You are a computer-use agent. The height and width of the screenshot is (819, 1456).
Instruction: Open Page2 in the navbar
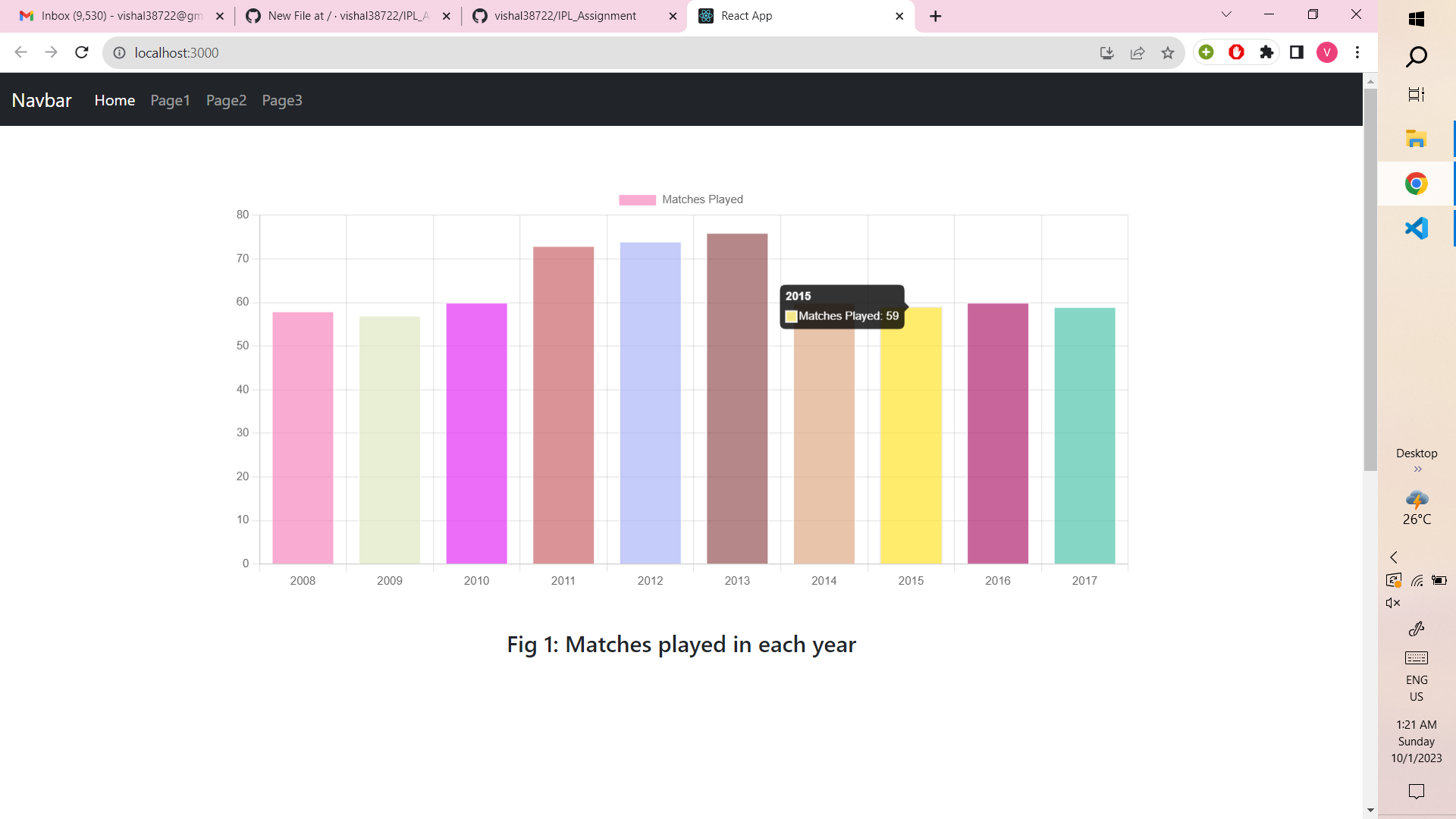tap(226, 100)
